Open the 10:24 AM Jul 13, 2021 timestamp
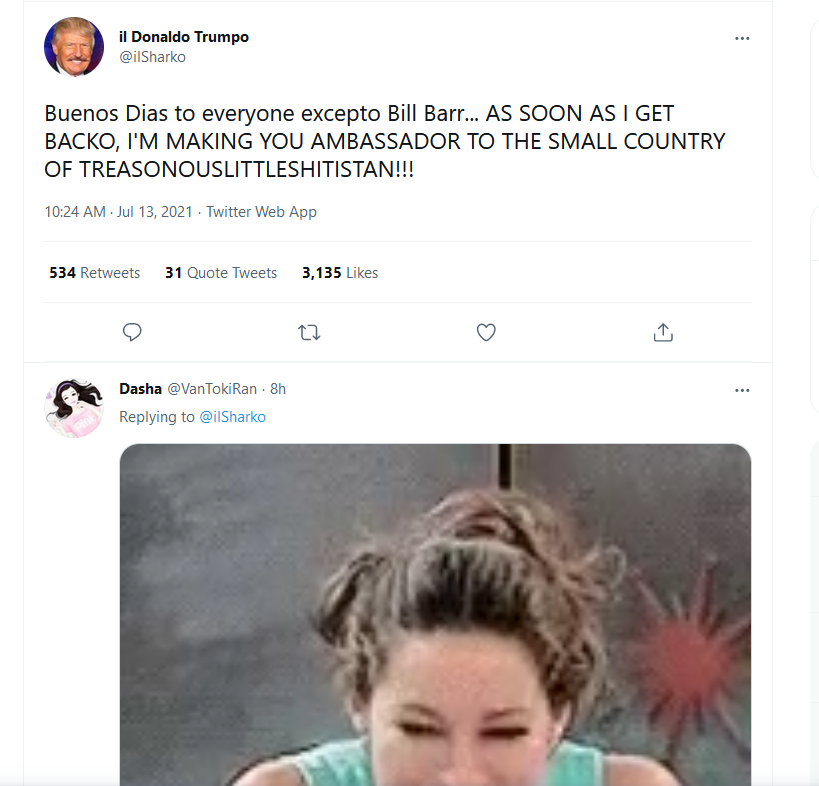The width and height of the screenshot is (819, 786). pos(119,212)
